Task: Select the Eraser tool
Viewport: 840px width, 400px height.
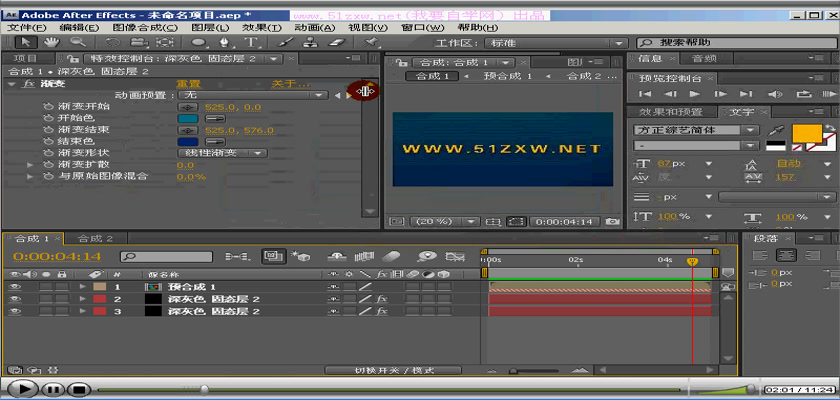Action: pos(338,42)
